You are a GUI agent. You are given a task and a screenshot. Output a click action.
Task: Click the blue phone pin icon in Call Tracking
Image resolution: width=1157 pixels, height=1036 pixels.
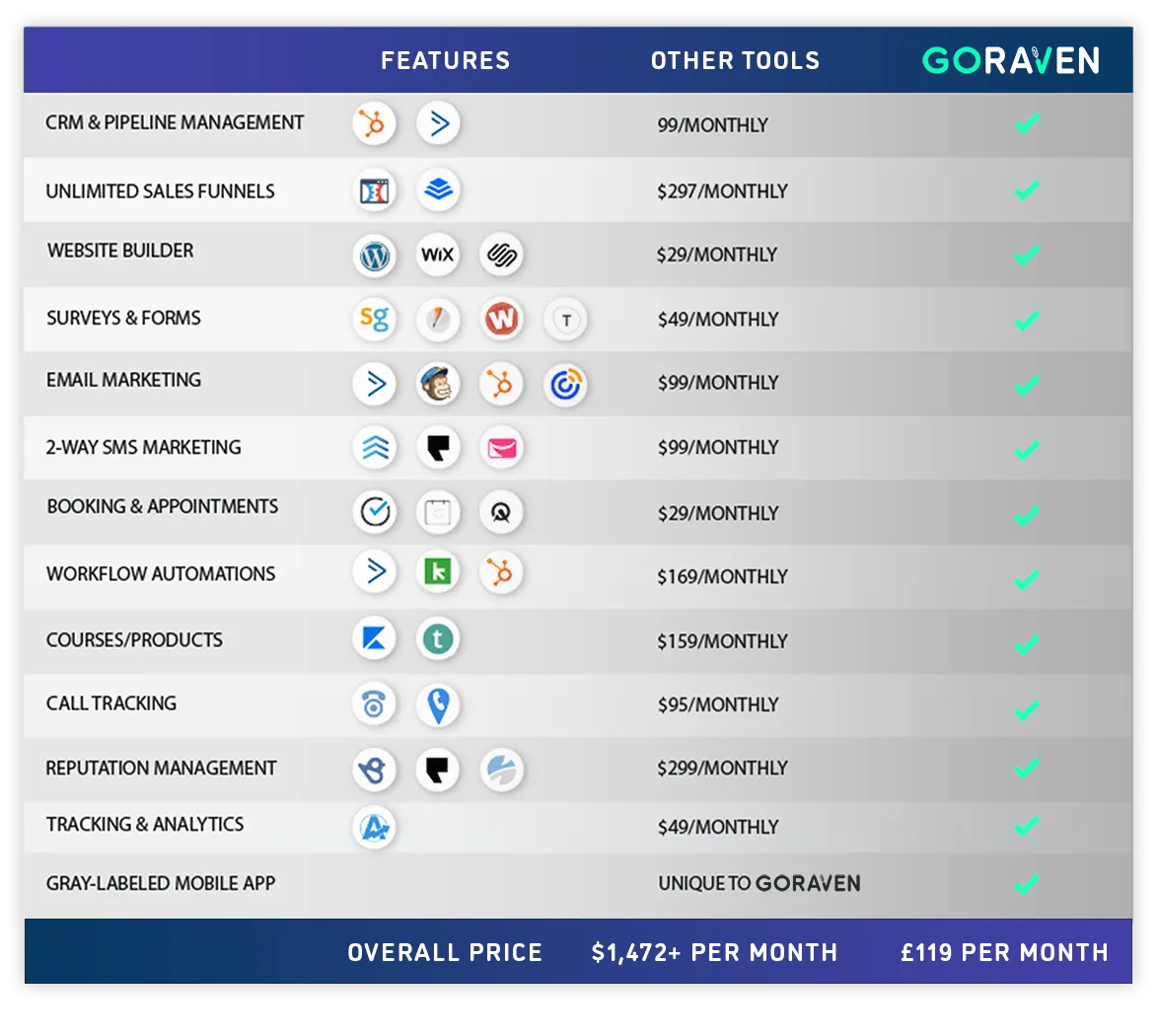[438, 704]
